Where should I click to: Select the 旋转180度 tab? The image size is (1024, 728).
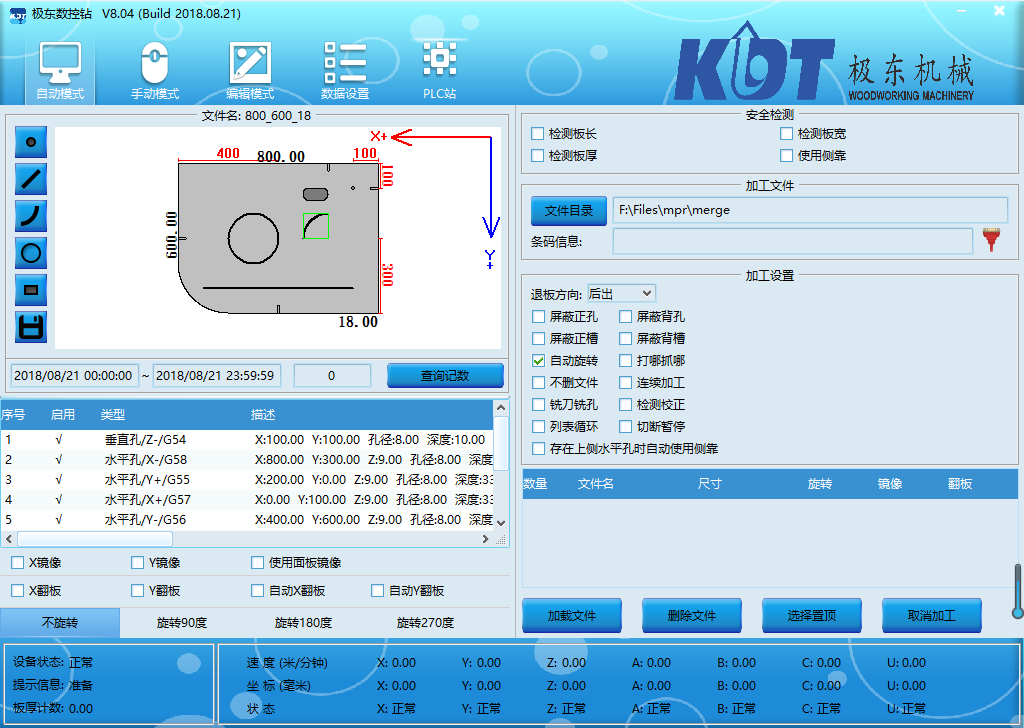[303, 623]
